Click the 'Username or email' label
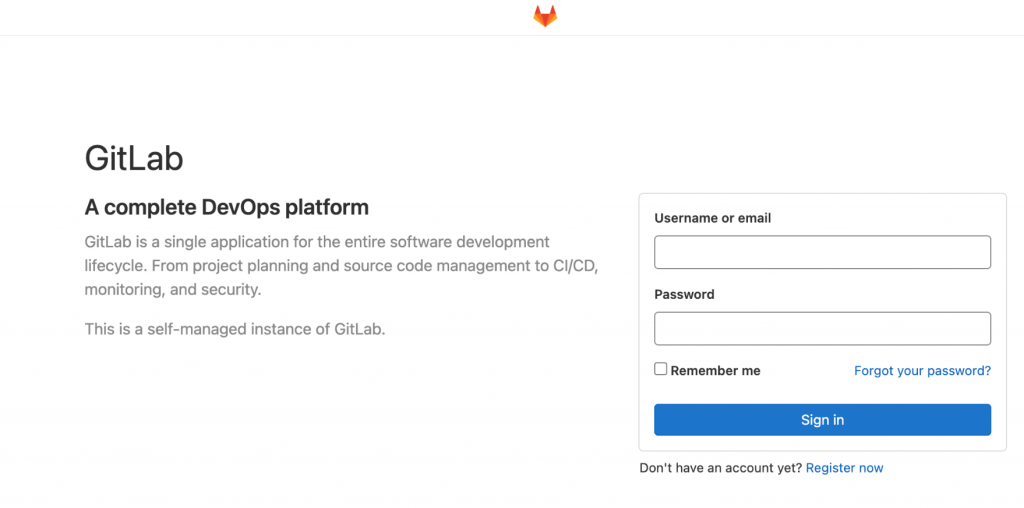This screenshot has height=508, width=1024. click(x=712, y=218)
